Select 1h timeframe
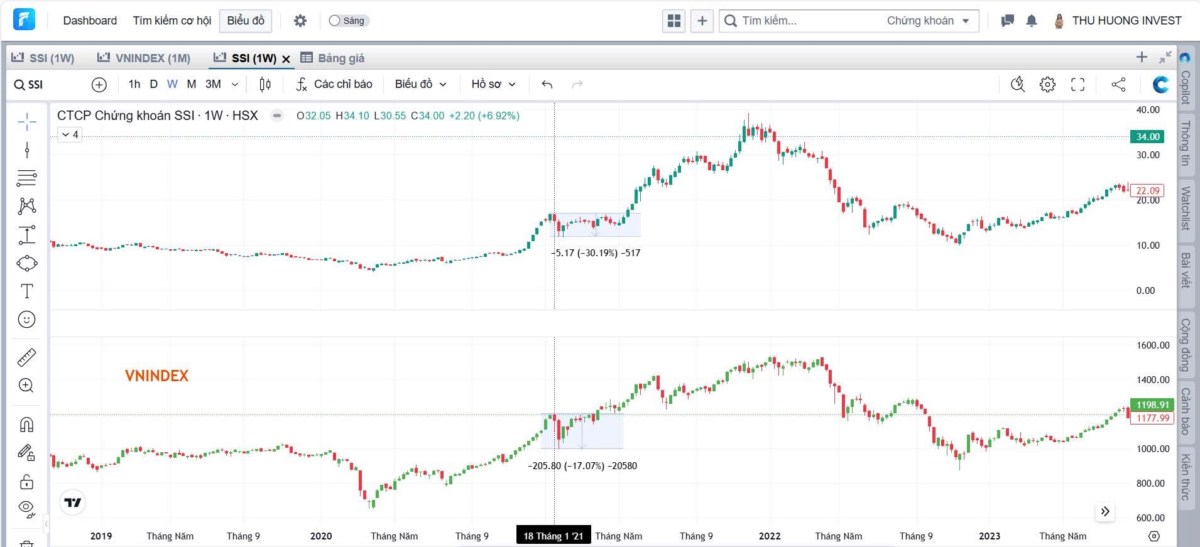The image size is (1200, 547). 134,84
